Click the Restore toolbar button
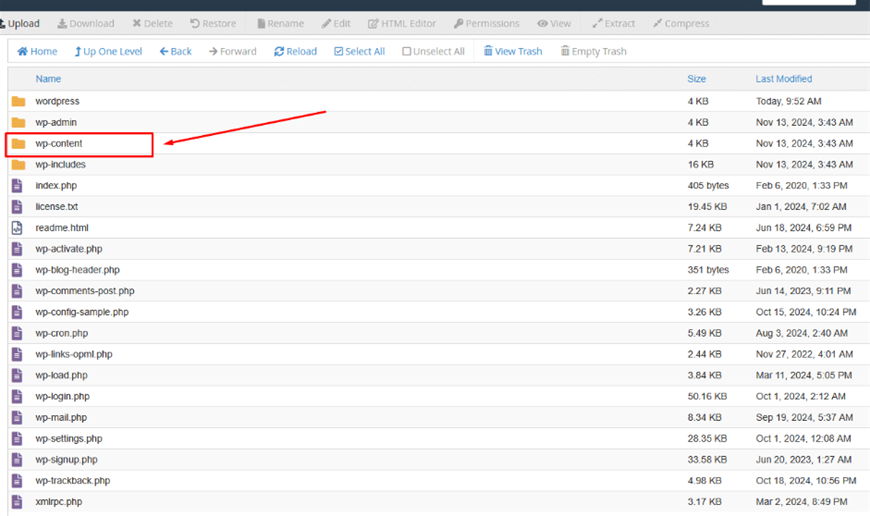 [x=213, y=23]
